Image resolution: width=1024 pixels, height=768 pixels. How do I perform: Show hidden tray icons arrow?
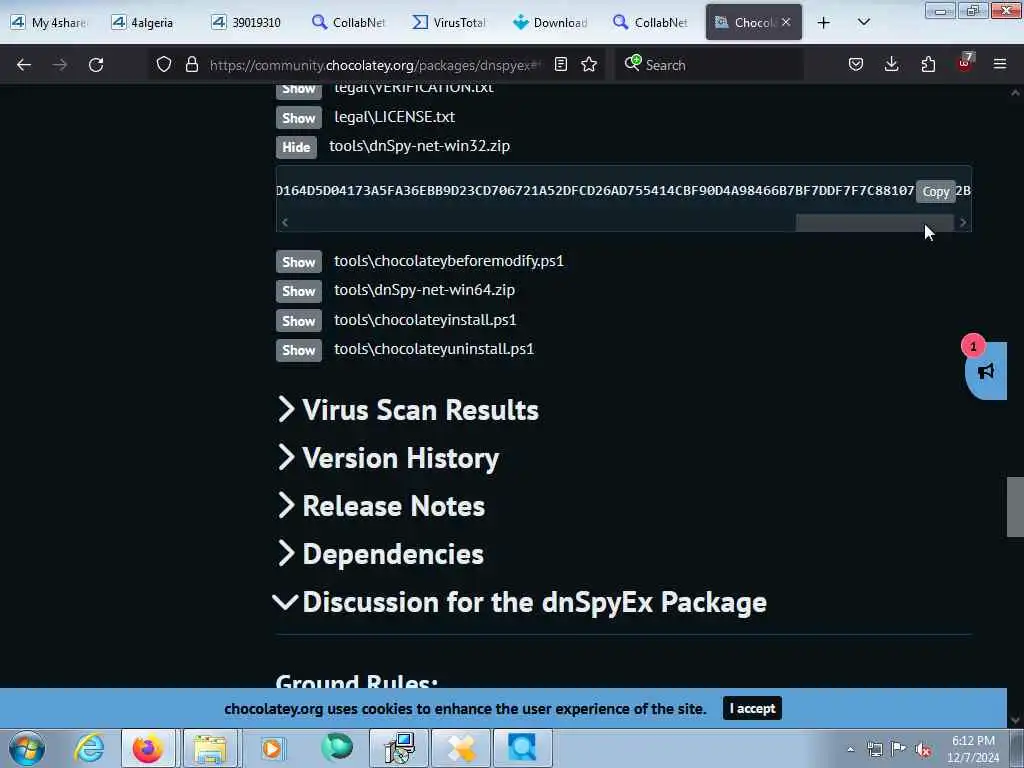pyautogui.click(x=850, y=750)
